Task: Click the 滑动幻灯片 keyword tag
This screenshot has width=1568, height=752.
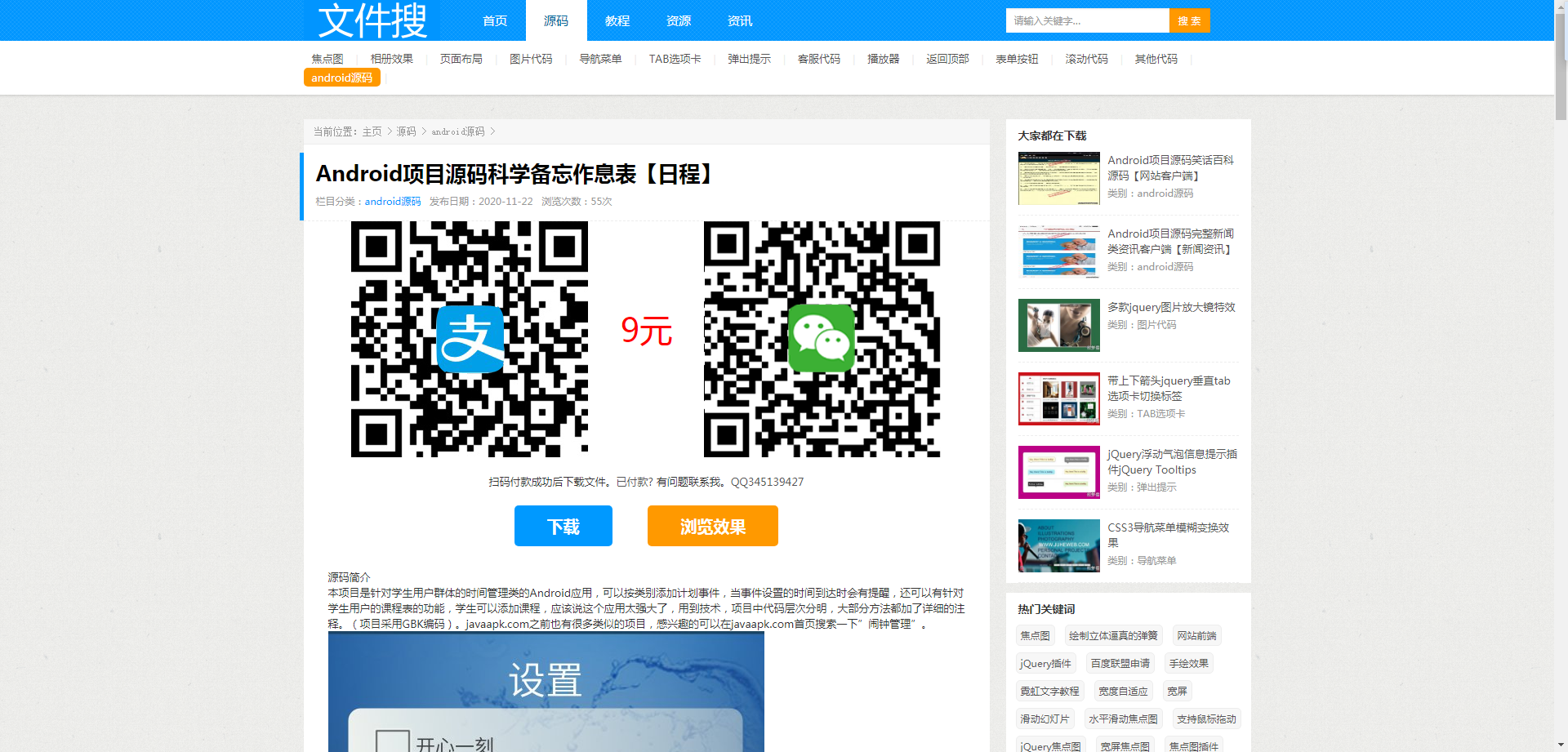Action: (1045, 719)
